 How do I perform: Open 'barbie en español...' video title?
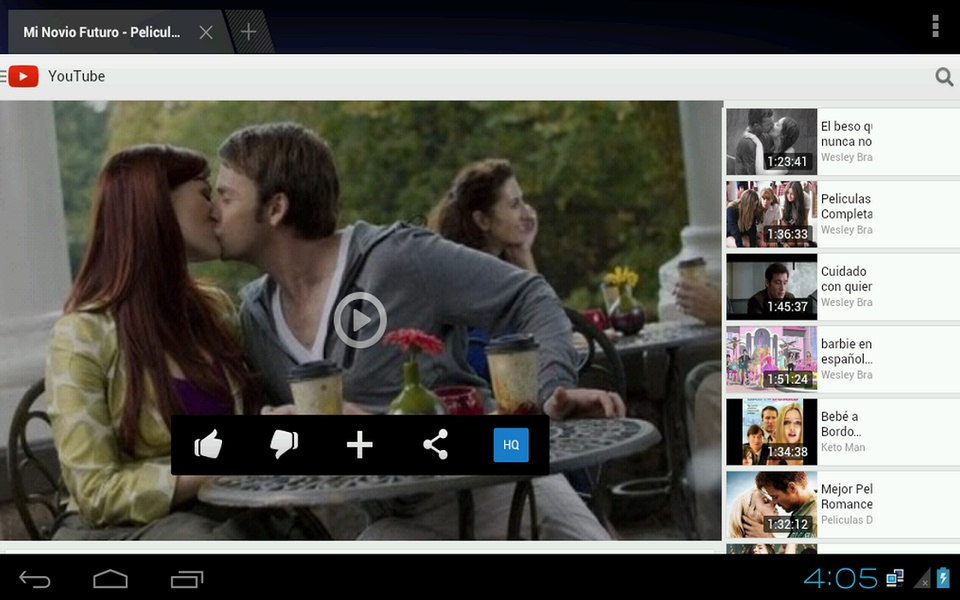pos(847,351)
